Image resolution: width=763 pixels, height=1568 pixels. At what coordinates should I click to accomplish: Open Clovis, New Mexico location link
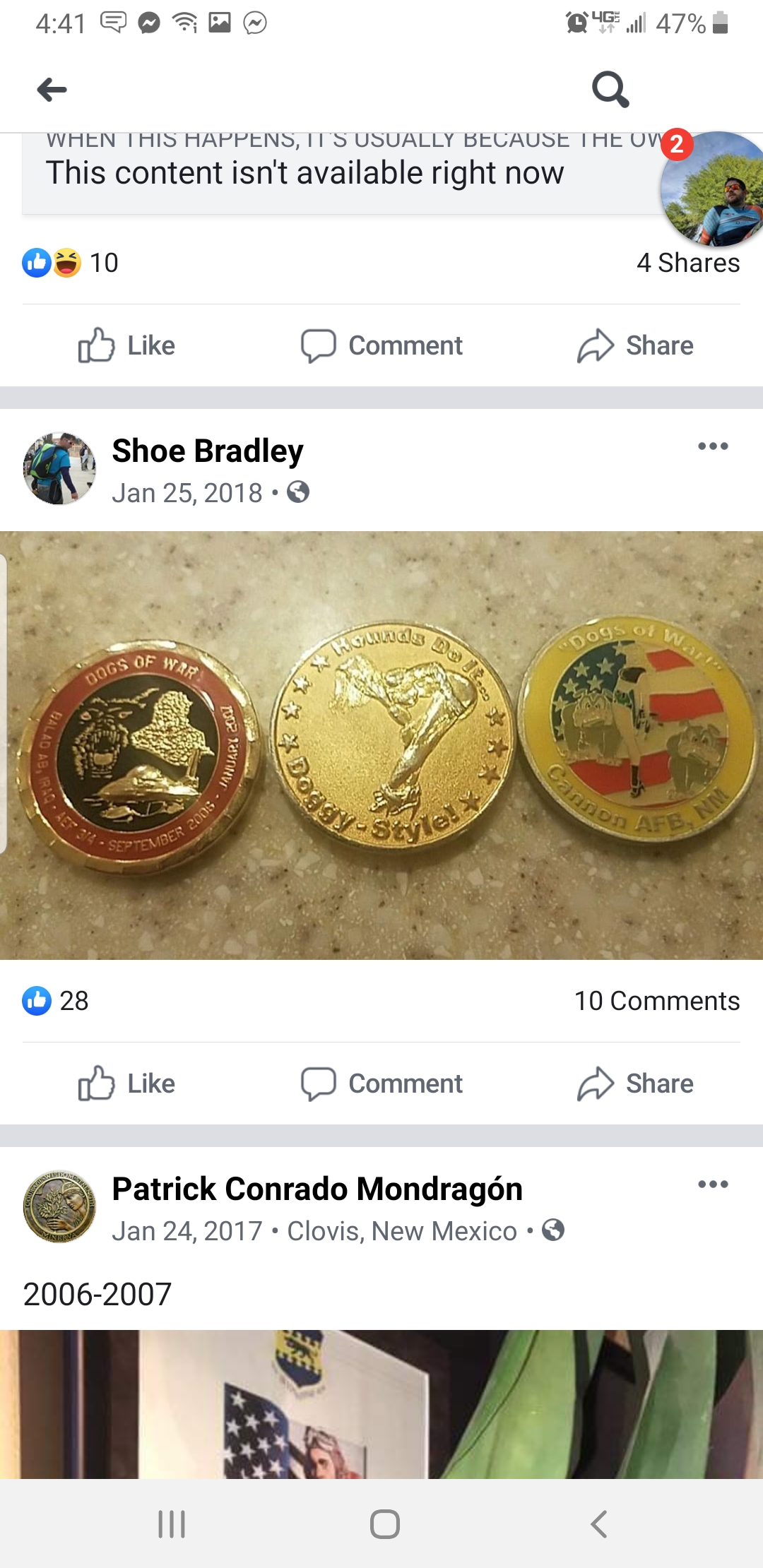402,1231
